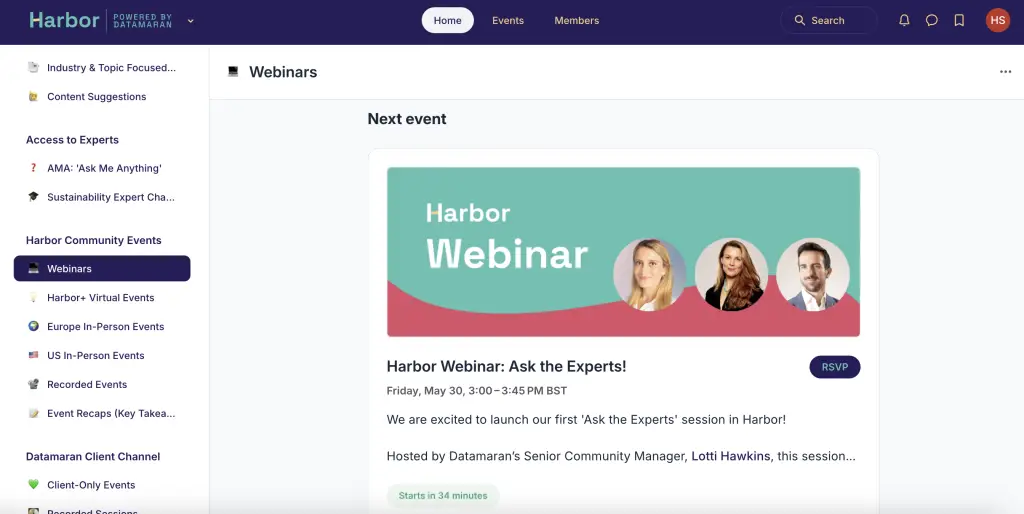Click the green heart icon
The width and height of the screenshot is (1024, 514).
click(x=33, y=484)
